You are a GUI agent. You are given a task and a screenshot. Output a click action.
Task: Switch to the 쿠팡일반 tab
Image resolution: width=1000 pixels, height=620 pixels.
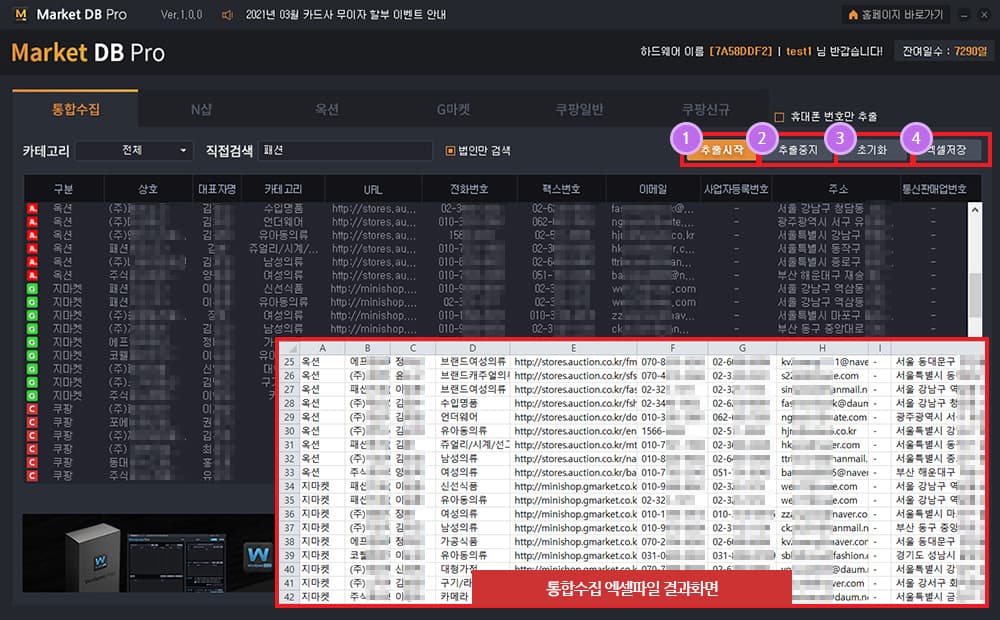(x=579, y=109)
